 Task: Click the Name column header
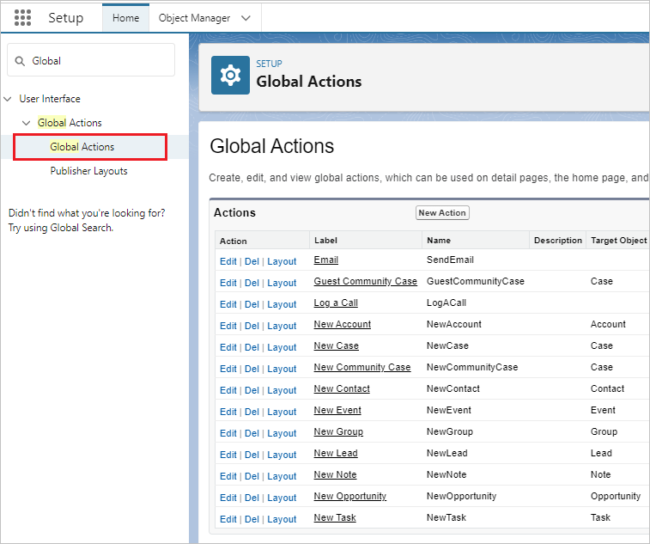439,240
